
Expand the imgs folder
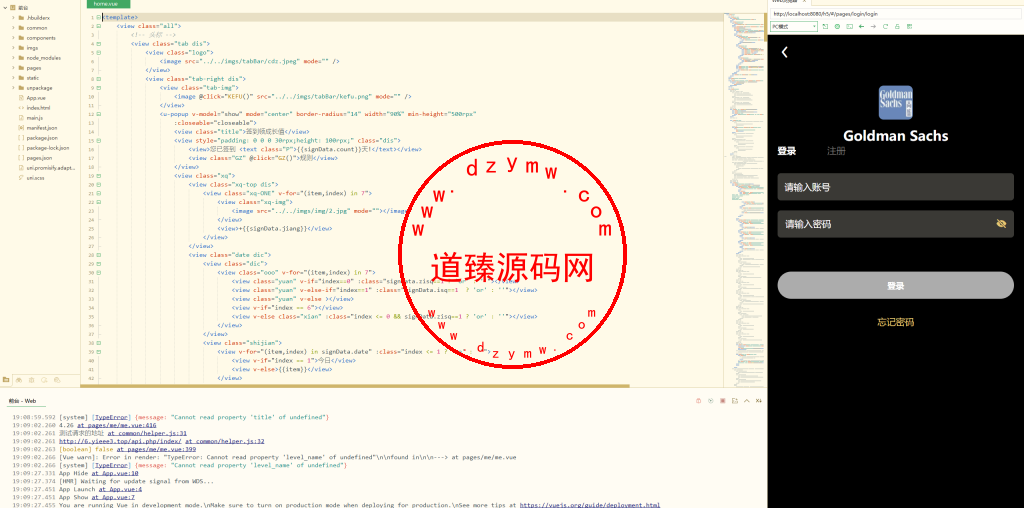(x=13, y=48)
